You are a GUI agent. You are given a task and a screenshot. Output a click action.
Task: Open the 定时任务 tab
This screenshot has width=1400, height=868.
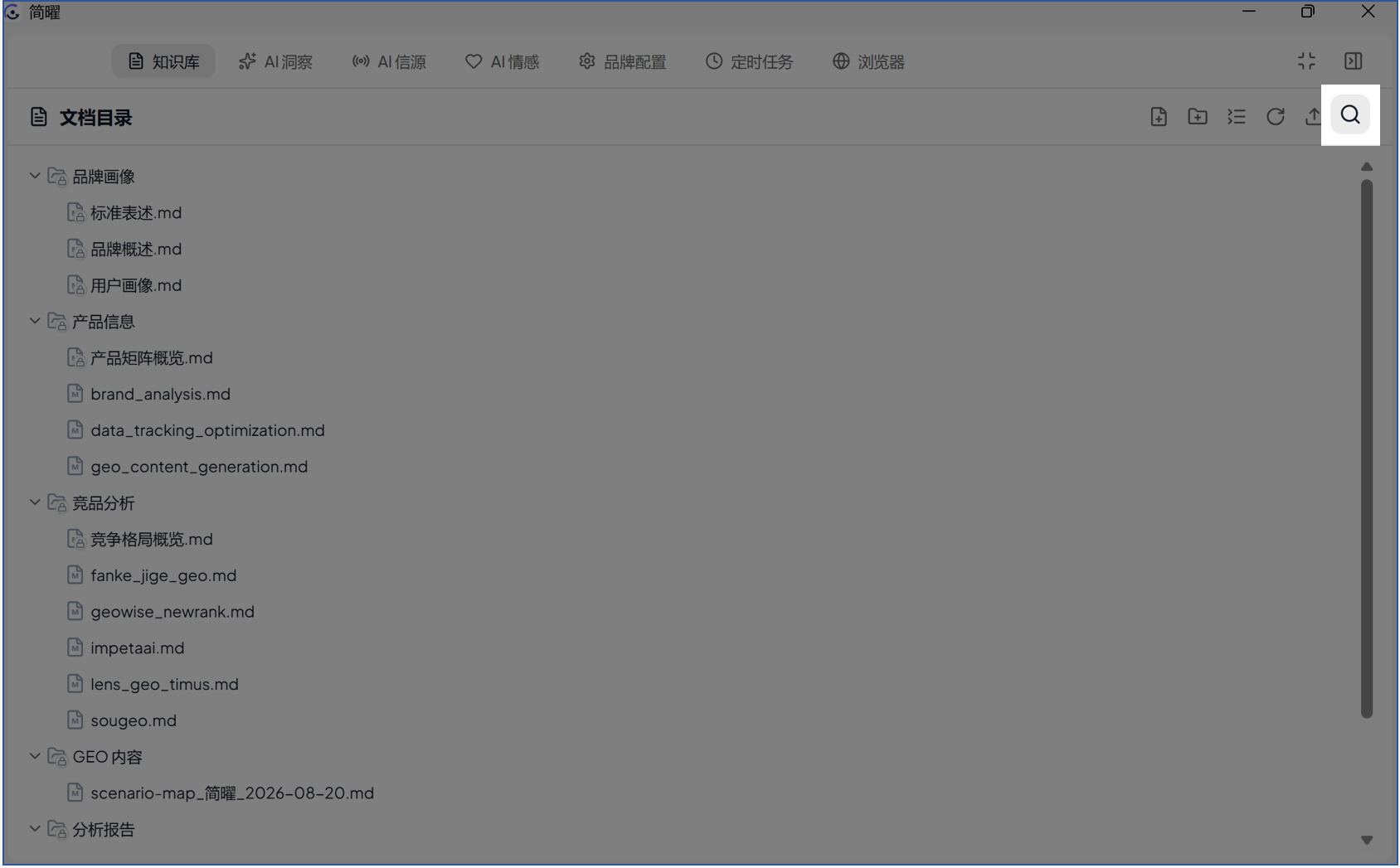[749, 61]
